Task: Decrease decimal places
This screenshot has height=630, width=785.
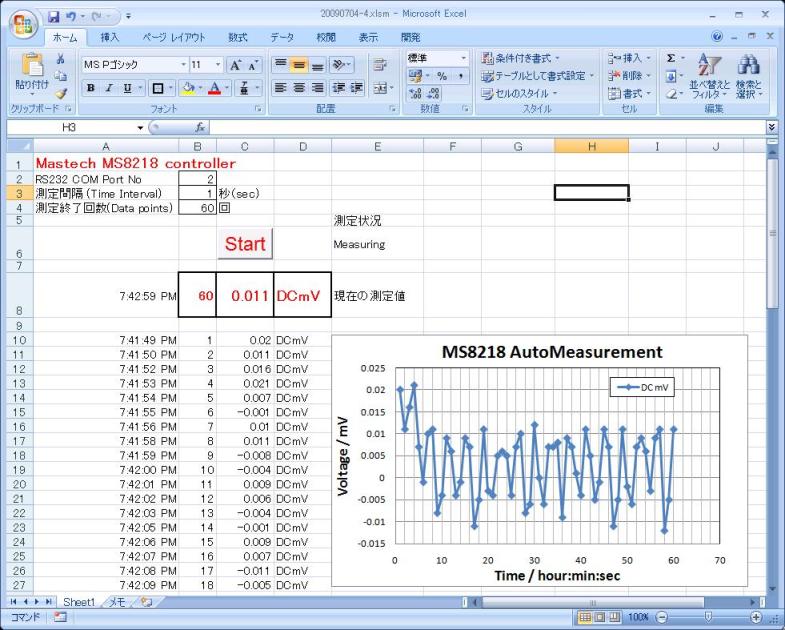Action: [x=433, y=93]
